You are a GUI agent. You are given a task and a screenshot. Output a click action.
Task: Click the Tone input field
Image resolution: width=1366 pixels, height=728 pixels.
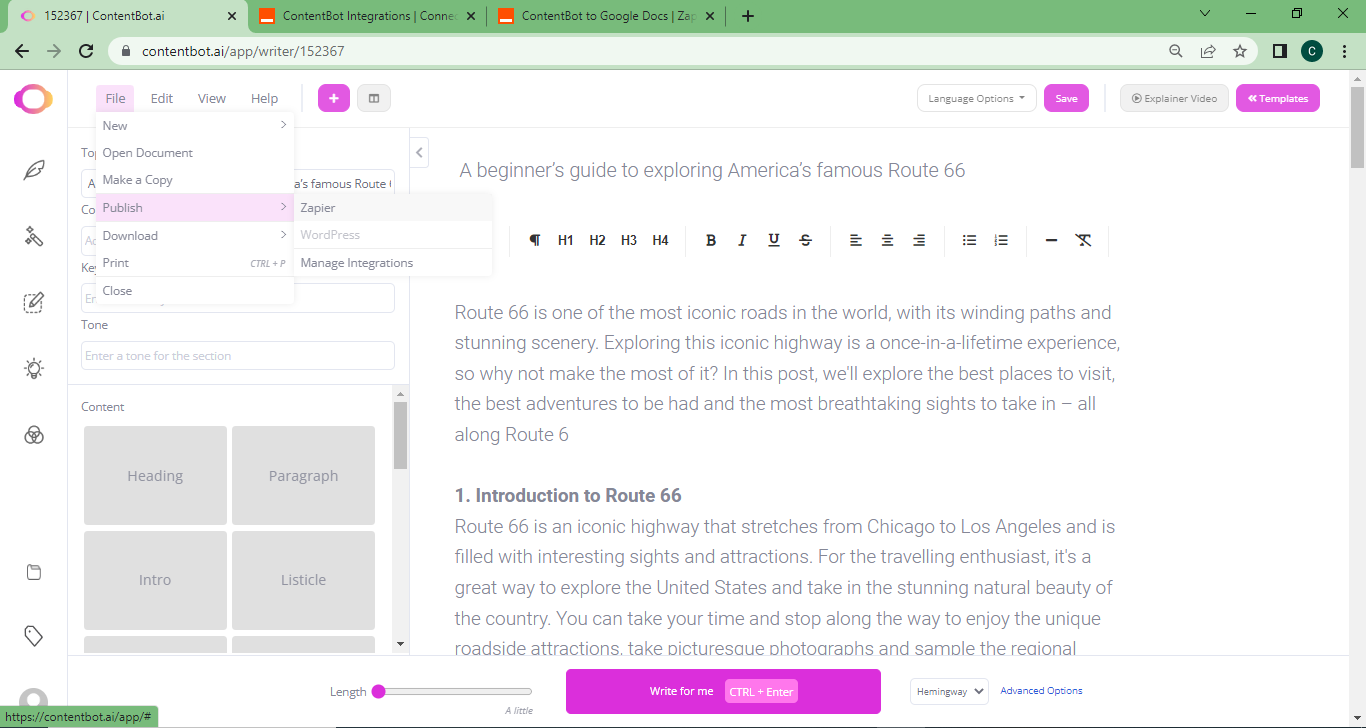237,355
